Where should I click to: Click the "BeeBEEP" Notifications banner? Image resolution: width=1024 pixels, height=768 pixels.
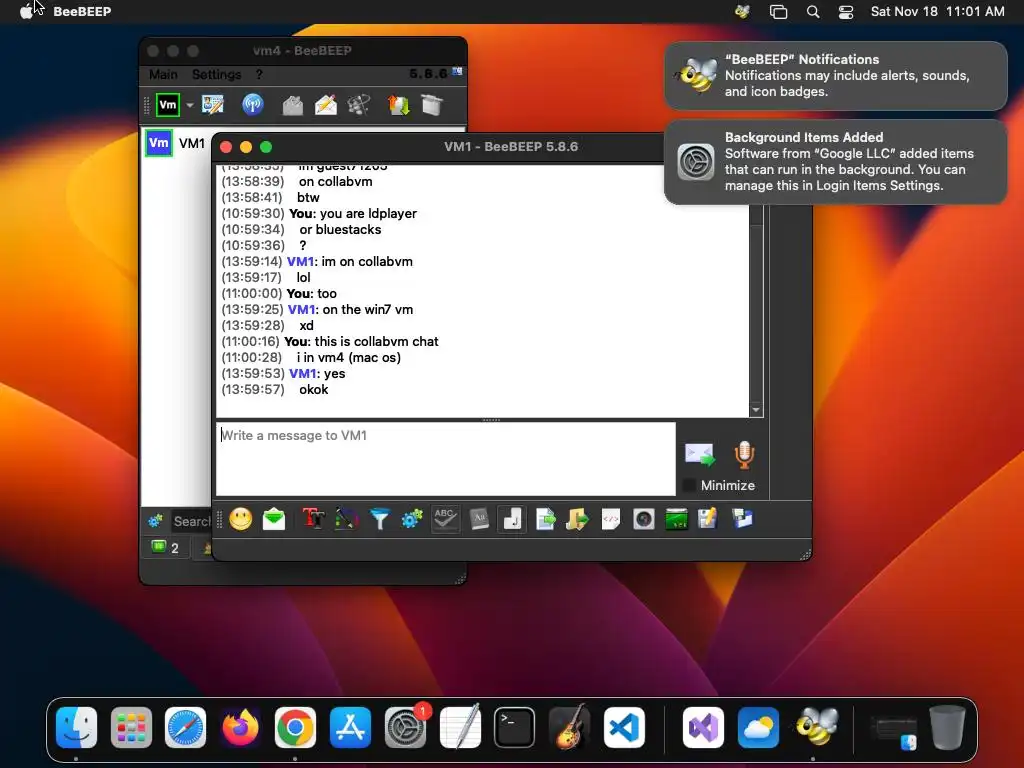(836, 76)
